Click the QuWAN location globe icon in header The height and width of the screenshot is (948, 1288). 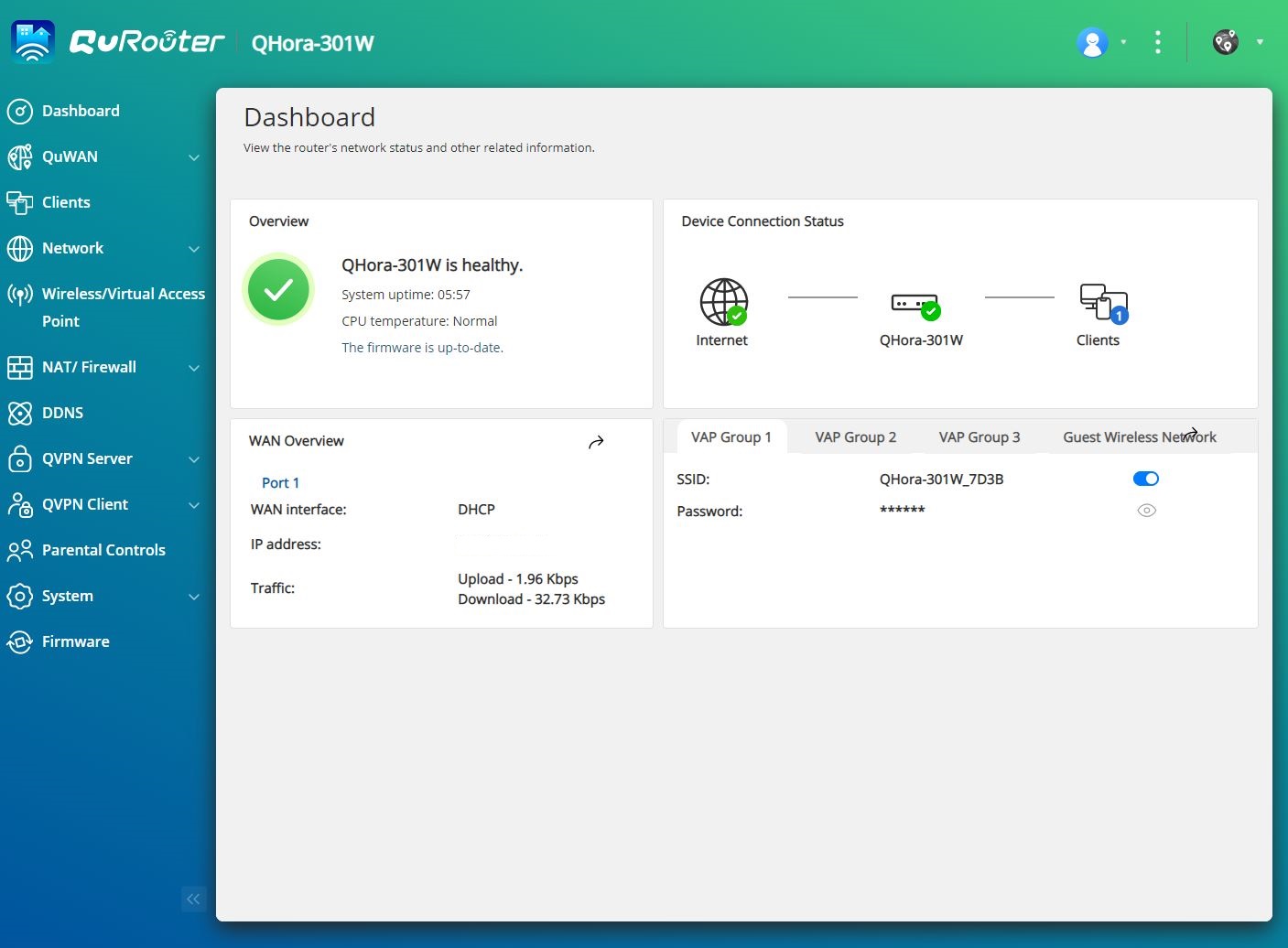click(x=1226, y=42)
